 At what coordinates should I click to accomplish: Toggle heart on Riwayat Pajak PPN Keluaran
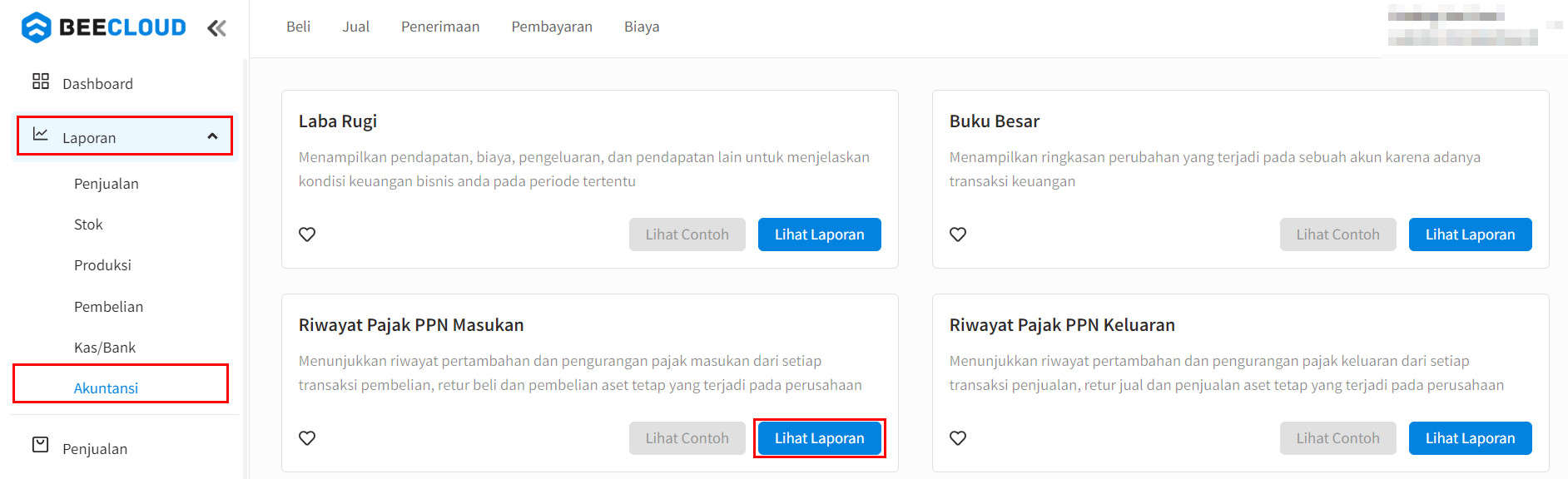click(x=958, y=438)
